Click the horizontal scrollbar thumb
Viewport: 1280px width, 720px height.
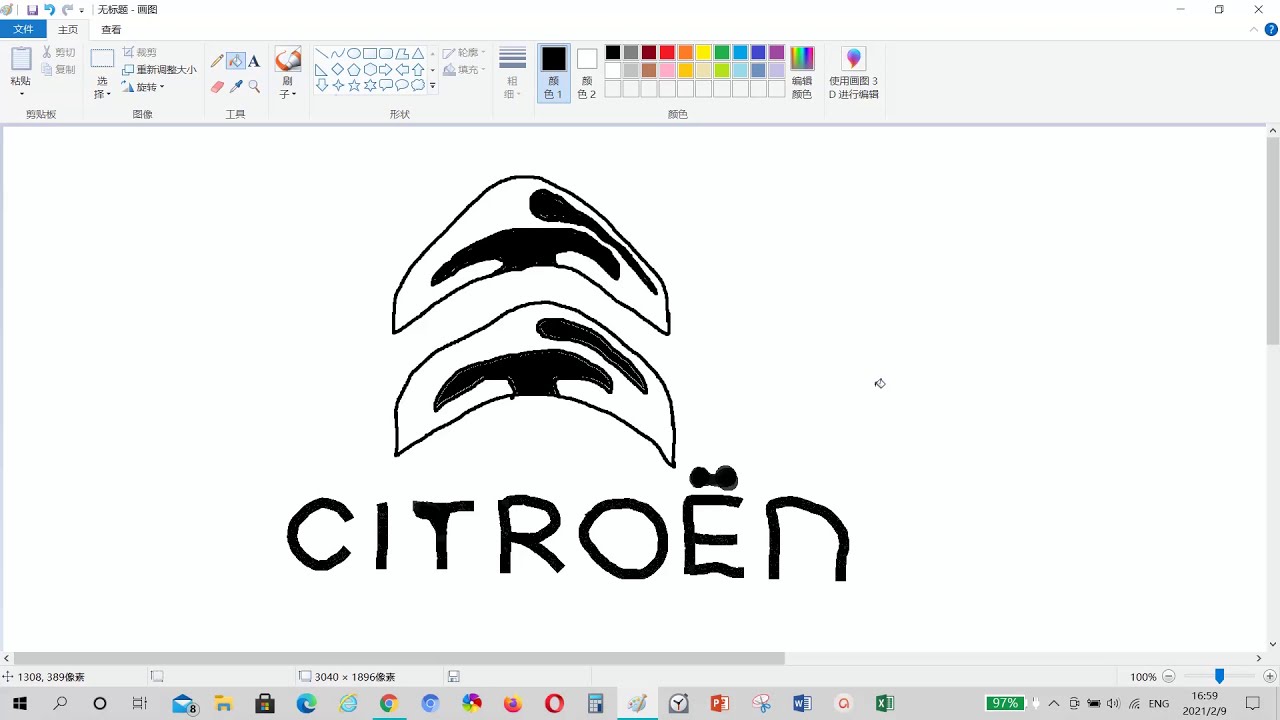point(399,658)
